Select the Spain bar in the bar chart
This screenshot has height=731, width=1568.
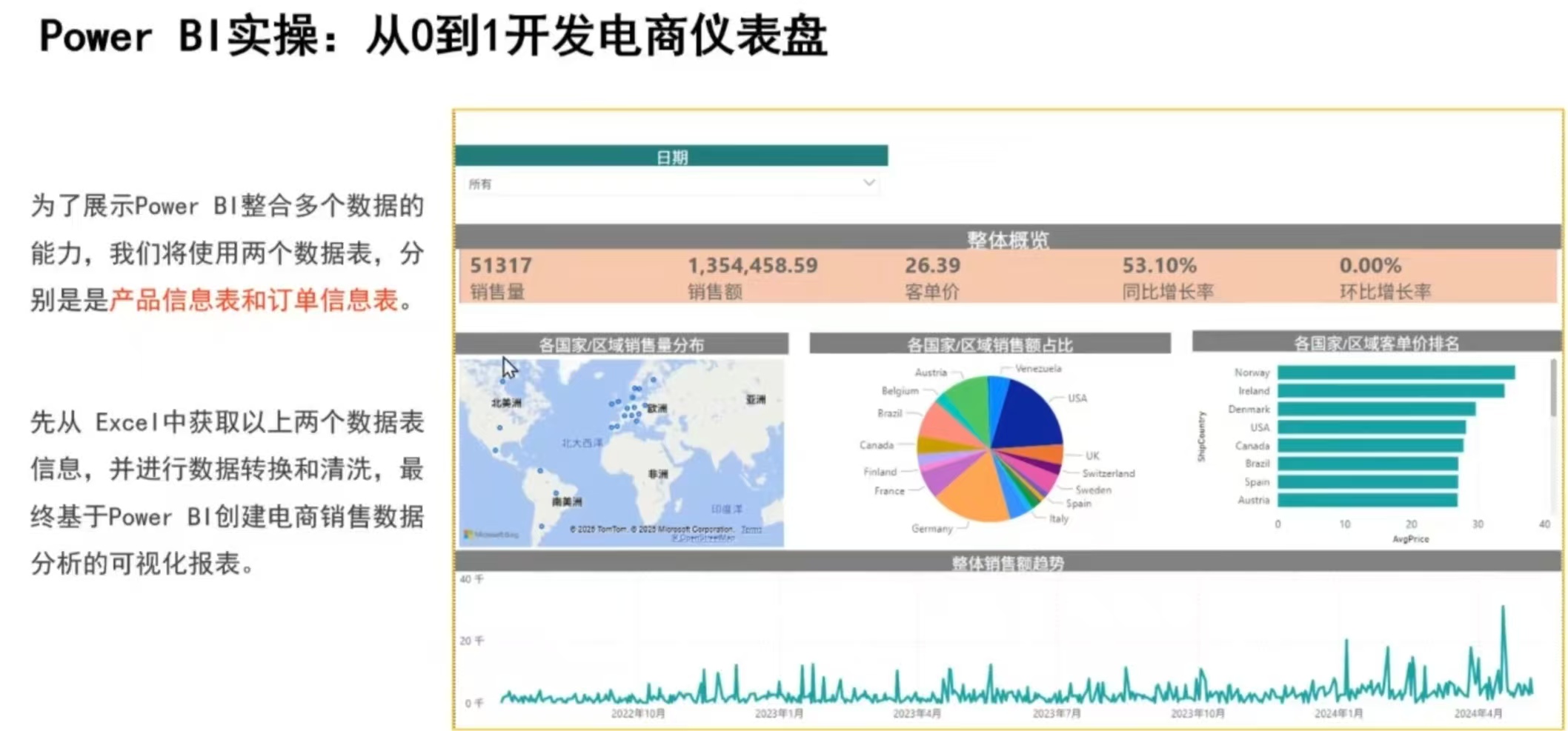(x=1368, y=481)
